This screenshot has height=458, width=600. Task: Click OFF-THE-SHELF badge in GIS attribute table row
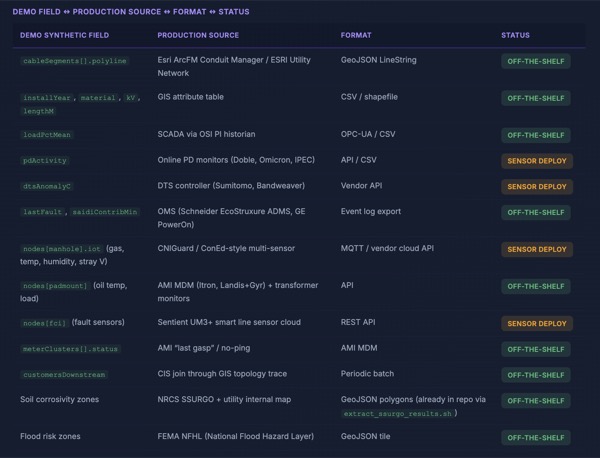[536, 98]
